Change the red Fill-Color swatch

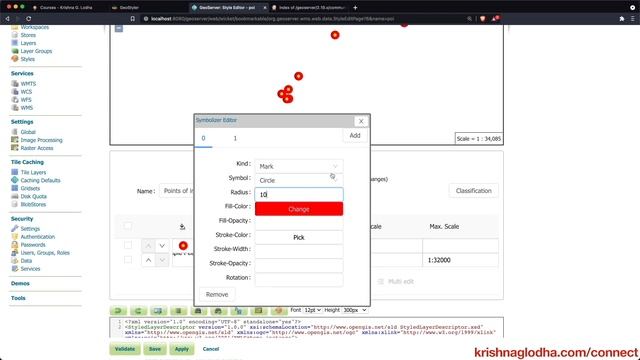[299, 209]
